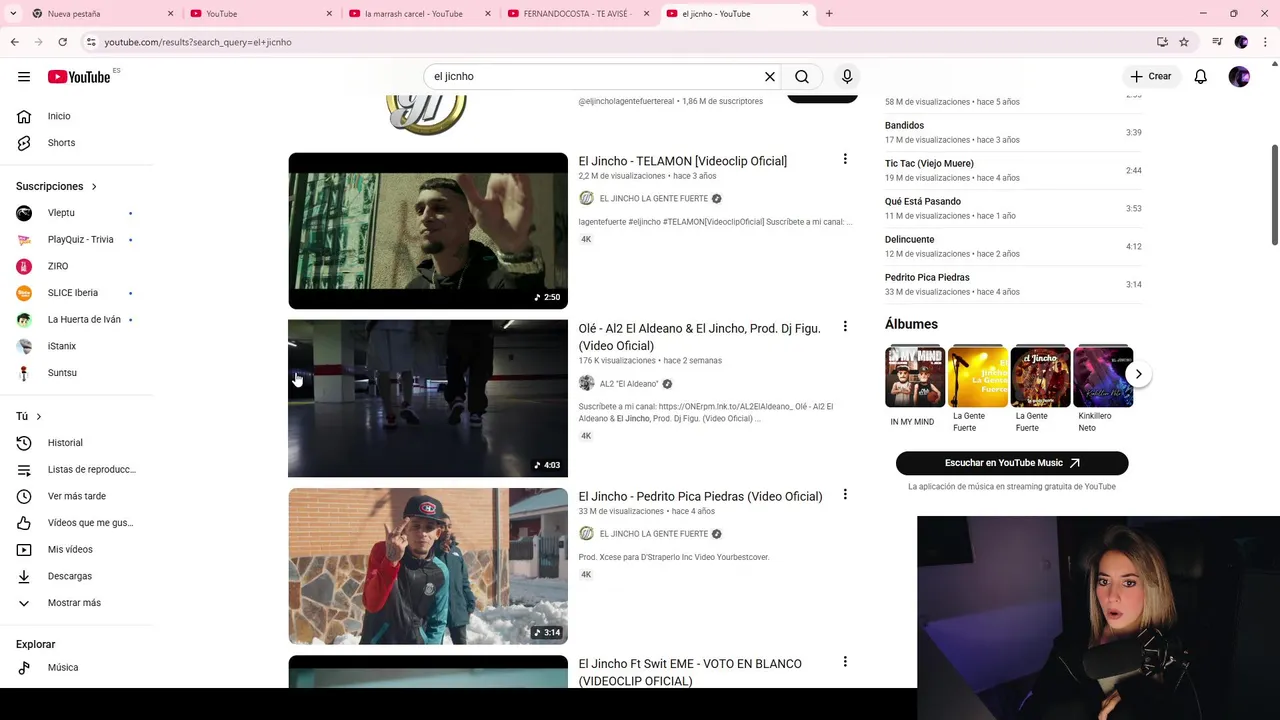Open the account avatar menu
This screenshot has height=720, width=1280.
(1239, 77)
